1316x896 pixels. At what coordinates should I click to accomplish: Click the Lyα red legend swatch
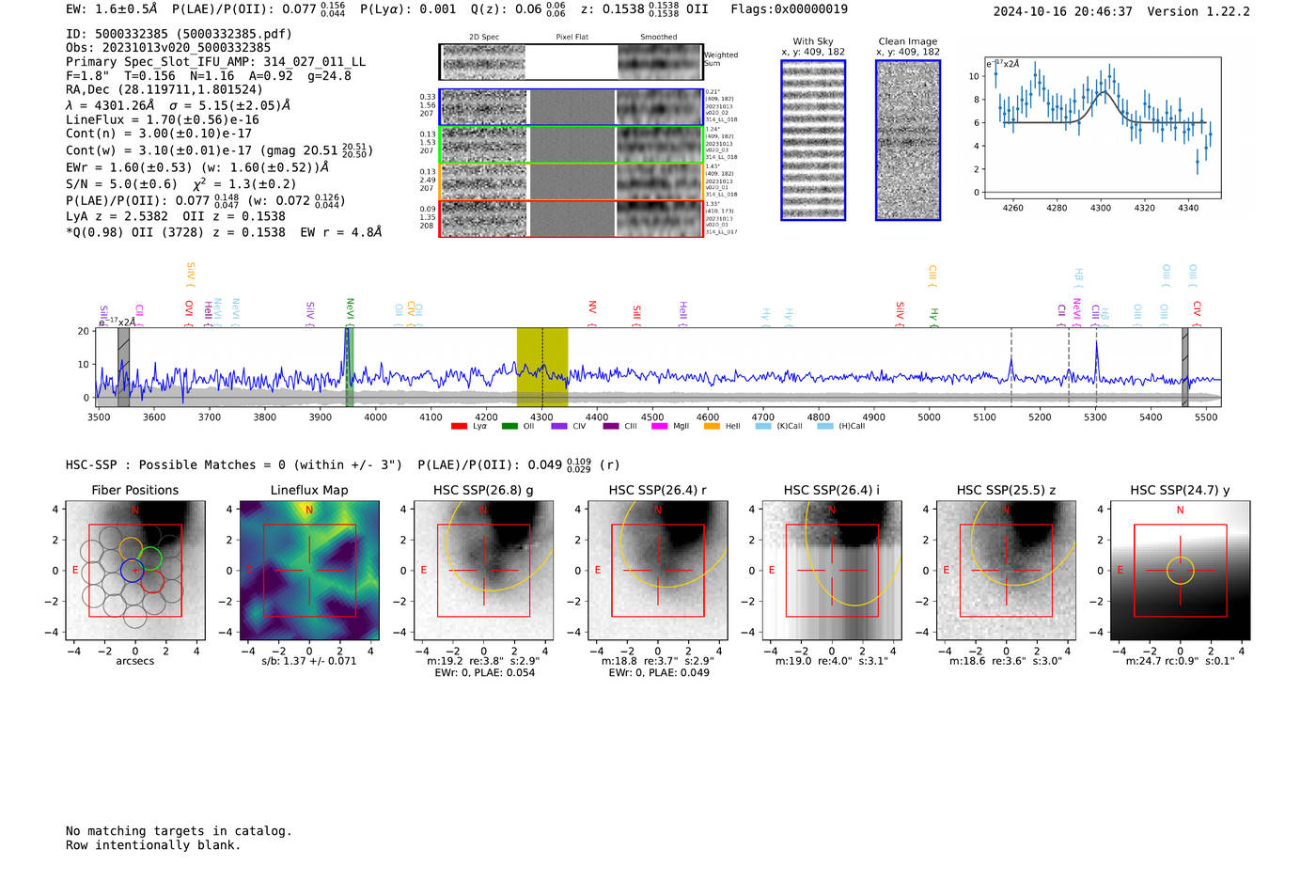coord(459,426)
